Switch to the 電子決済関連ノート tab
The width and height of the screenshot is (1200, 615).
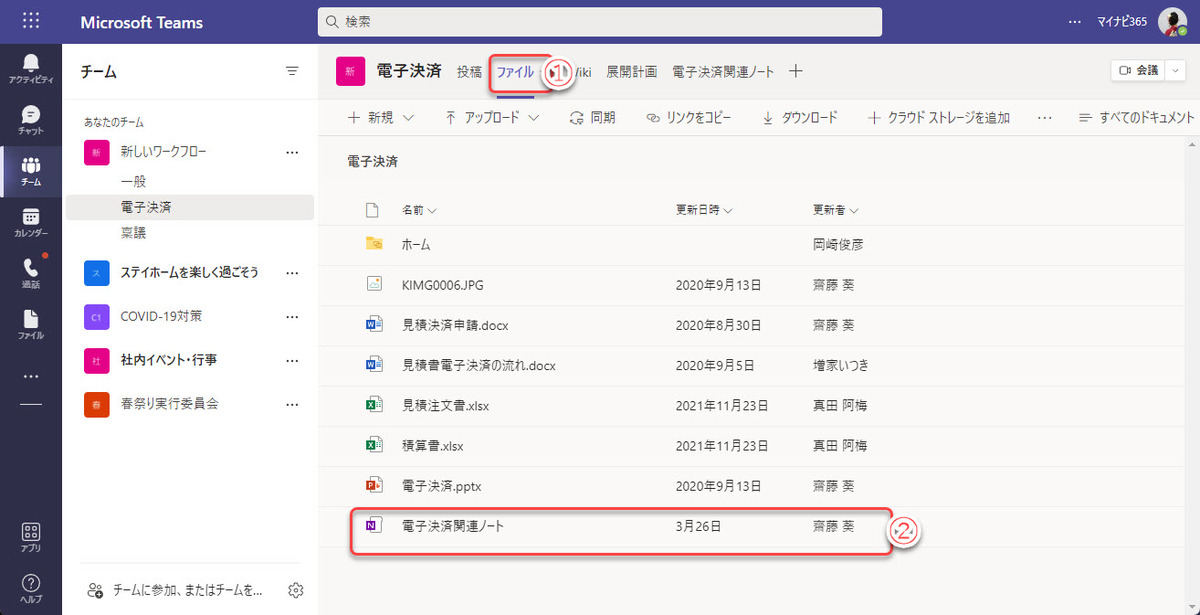(x=723, y=71)
